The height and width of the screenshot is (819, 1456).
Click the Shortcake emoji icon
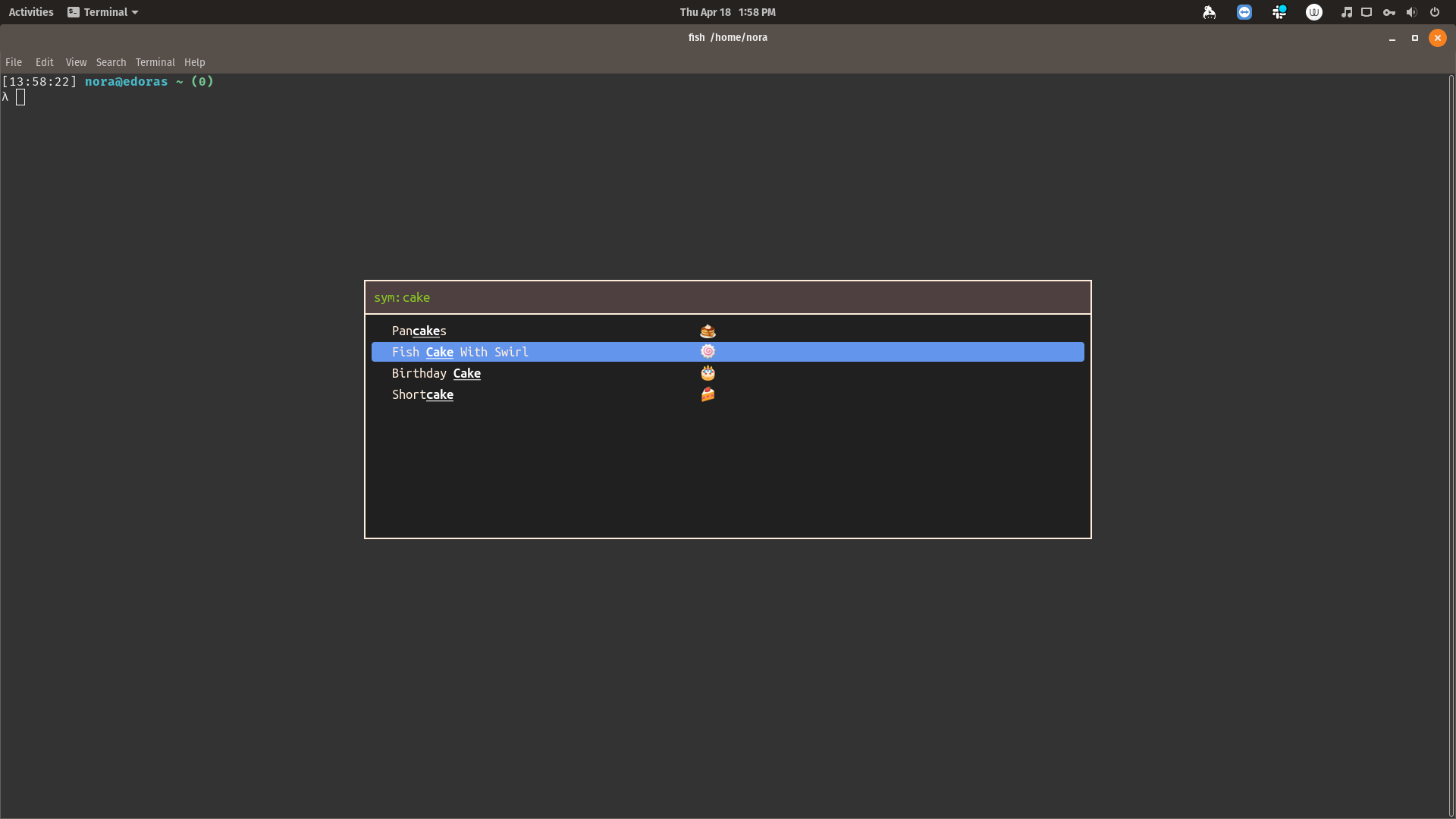coord(708,394)
